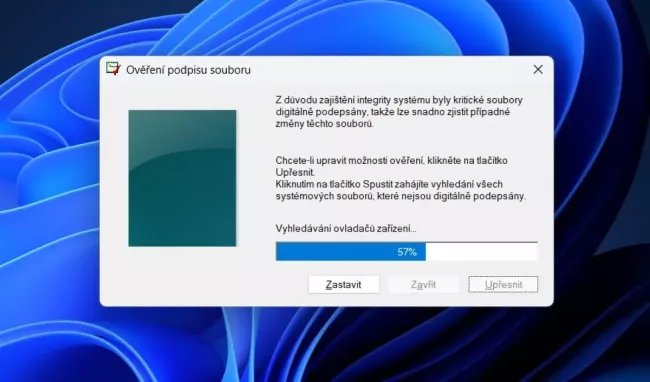Close the Ověření podpisu souboru dialog
The height and width of the screenshot is (382, 650).
click(x=538, y=70)
